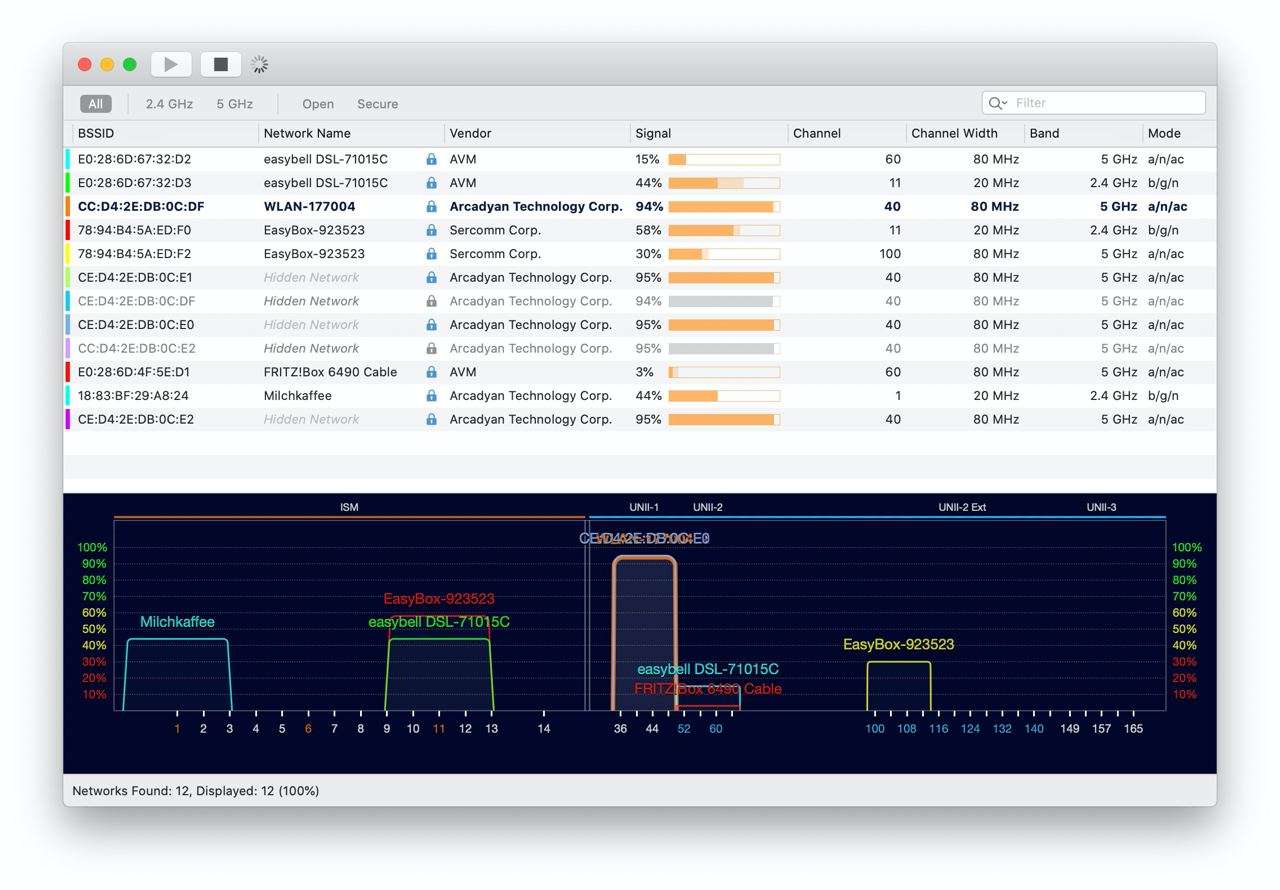This screenshot has width=1280, height=890.
Task: Show only Open networks
Action: tap(318, 104)
